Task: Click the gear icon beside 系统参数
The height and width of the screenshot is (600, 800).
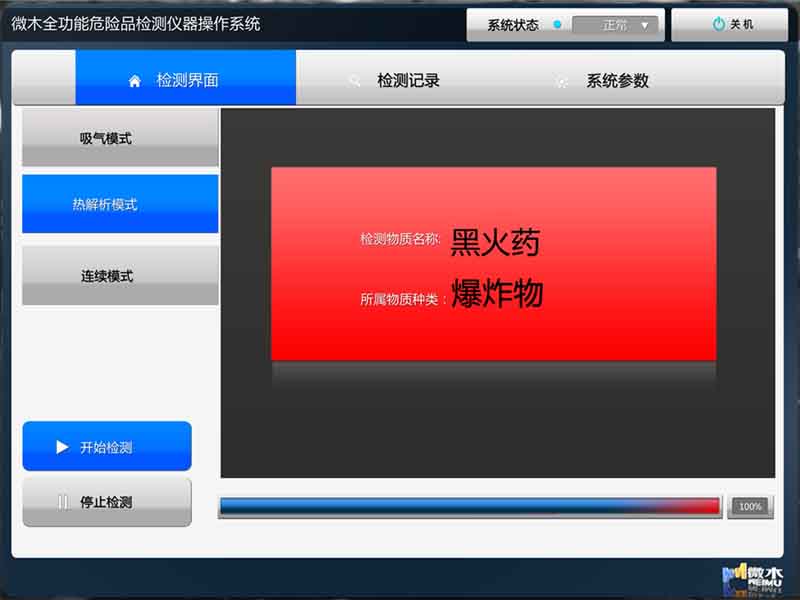Action: [x=562, y=82]
